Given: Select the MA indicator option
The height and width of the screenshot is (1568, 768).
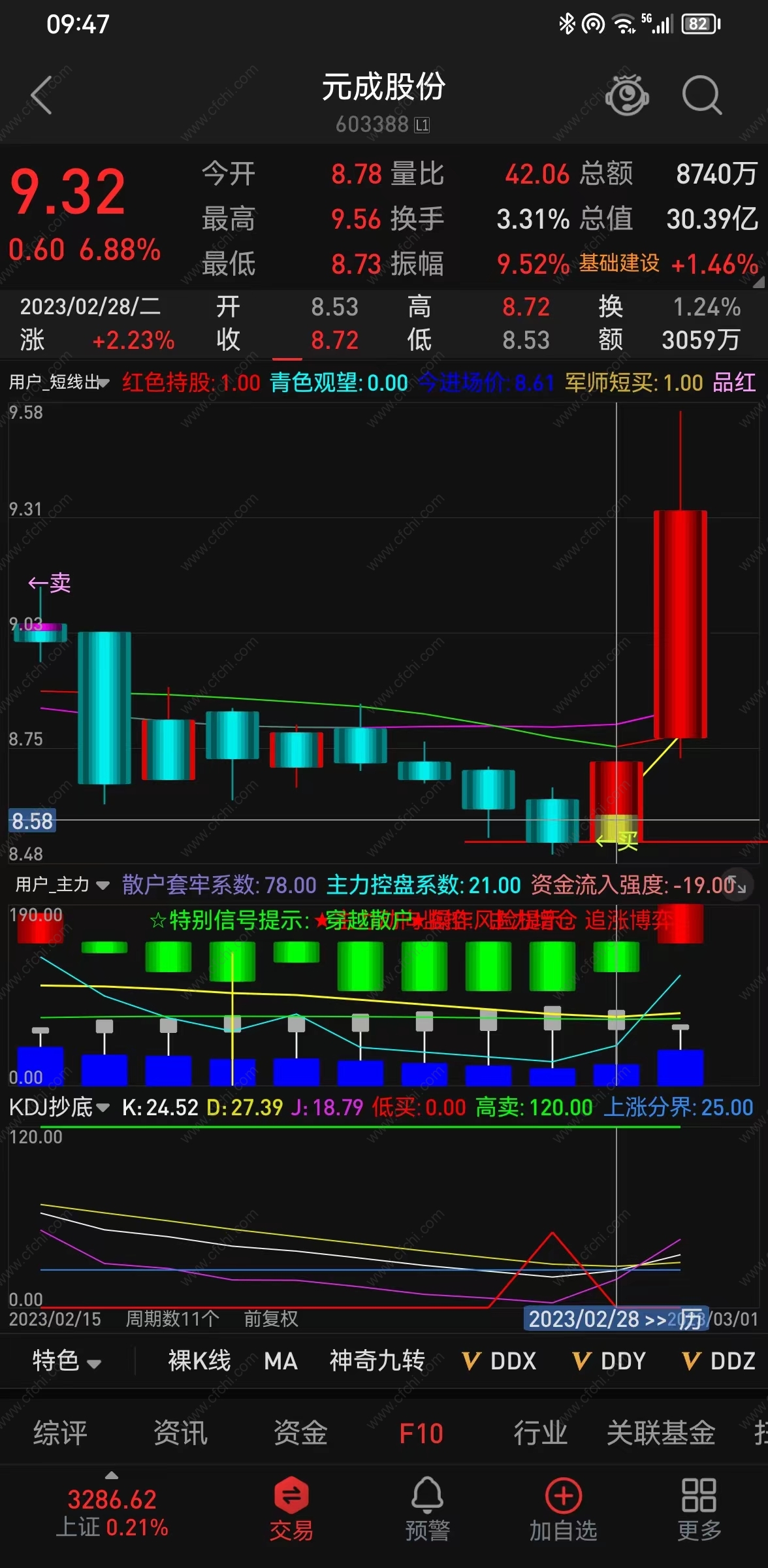Looking at the screenshot, I should click(x=281, y=1361).
